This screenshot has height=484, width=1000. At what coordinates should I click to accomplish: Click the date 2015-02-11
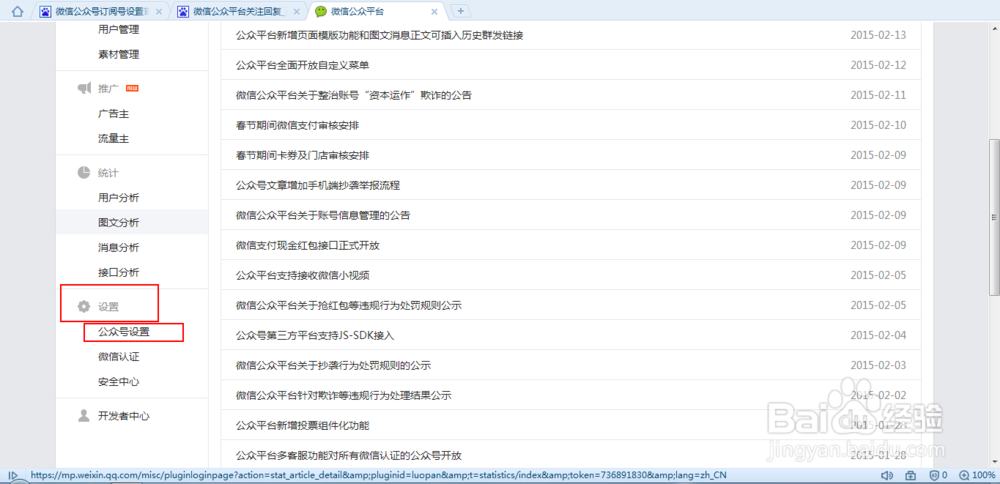tap(878, 95)
